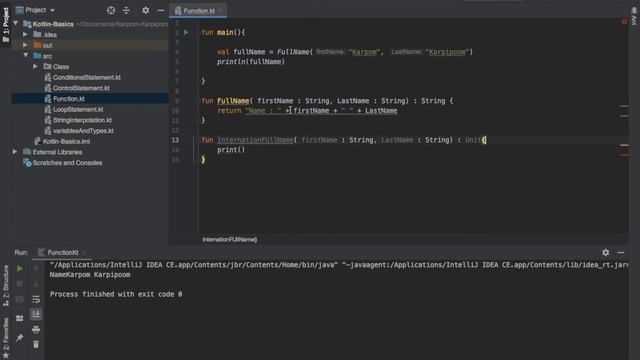The height and width of the screenshot is (360, 640).
Task: Expand the out folder
Action: (25, 45)
